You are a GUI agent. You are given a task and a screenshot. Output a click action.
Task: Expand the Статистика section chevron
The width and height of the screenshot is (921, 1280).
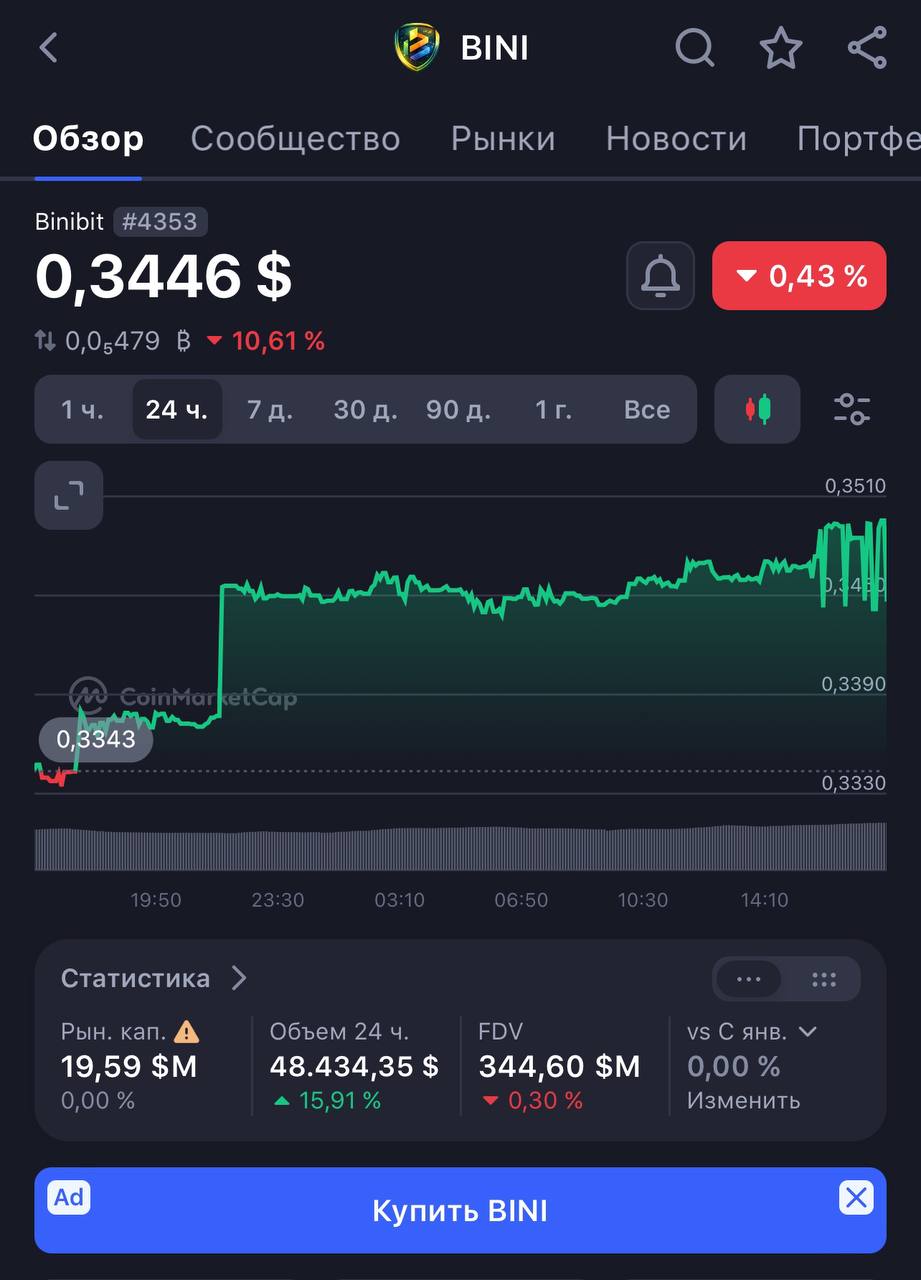pos(238,977)
